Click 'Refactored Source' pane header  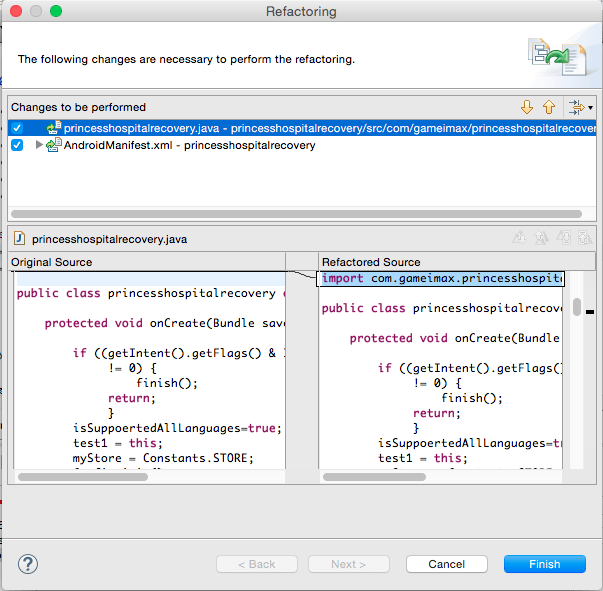coord(371,262)
